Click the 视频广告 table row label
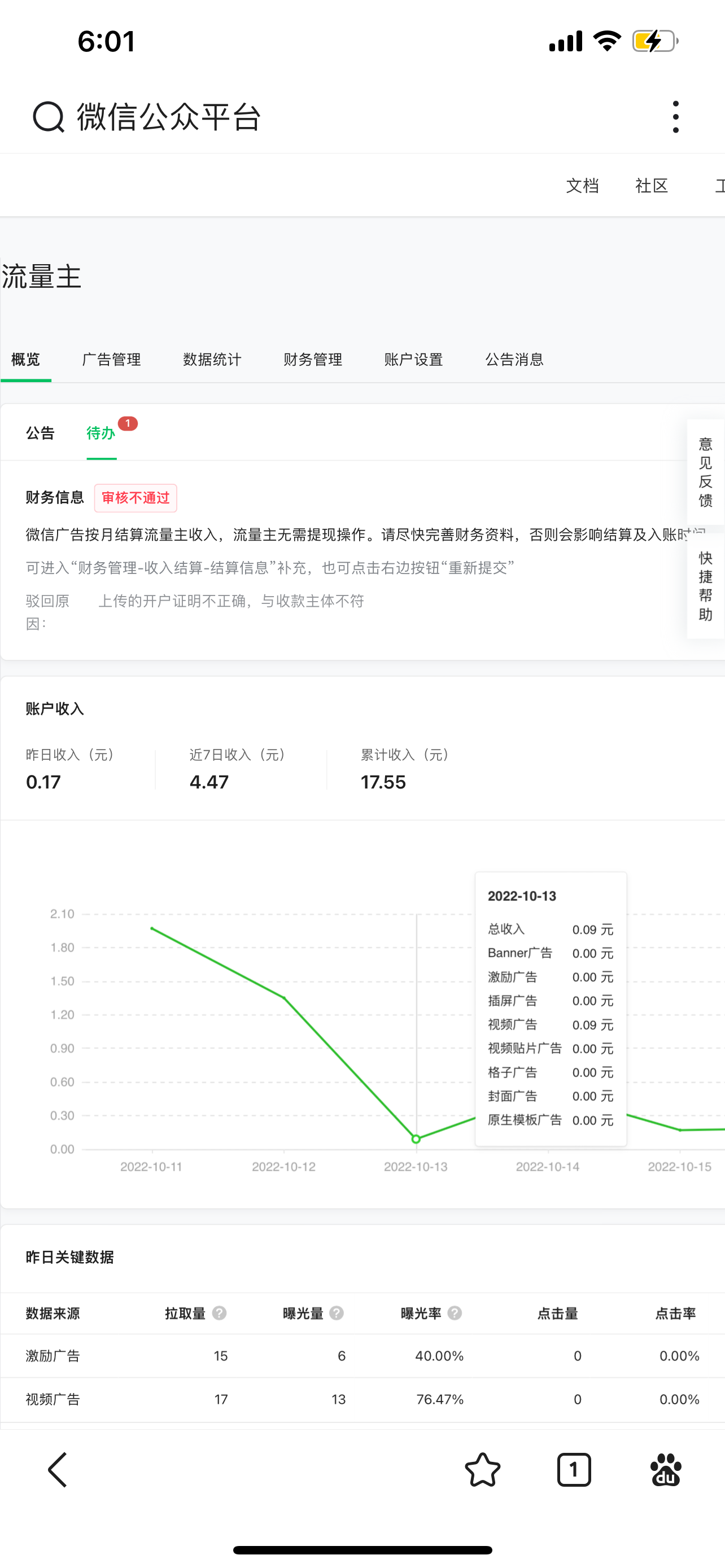The image size is (725, 1568). coord(53,1399)
